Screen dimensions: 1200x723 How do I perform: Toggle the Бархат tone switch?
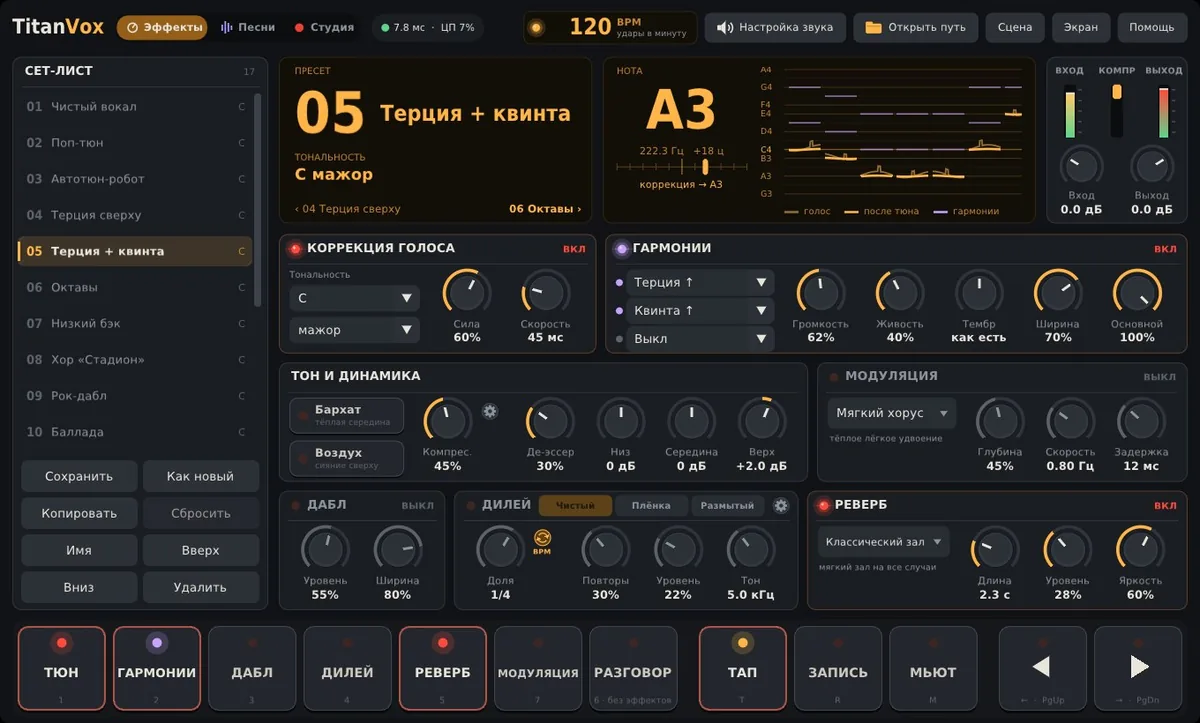(347, 415)
